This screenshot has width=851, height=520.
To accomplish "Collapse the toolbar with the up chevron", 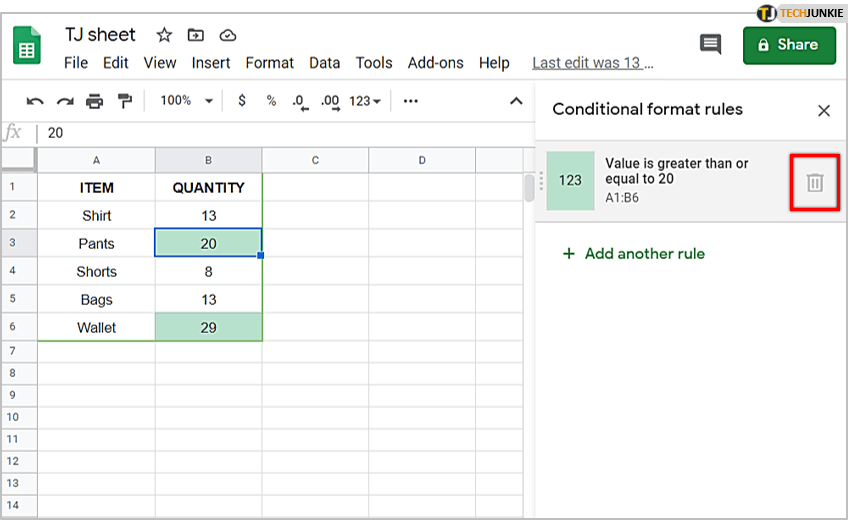I will coord(516,101).
